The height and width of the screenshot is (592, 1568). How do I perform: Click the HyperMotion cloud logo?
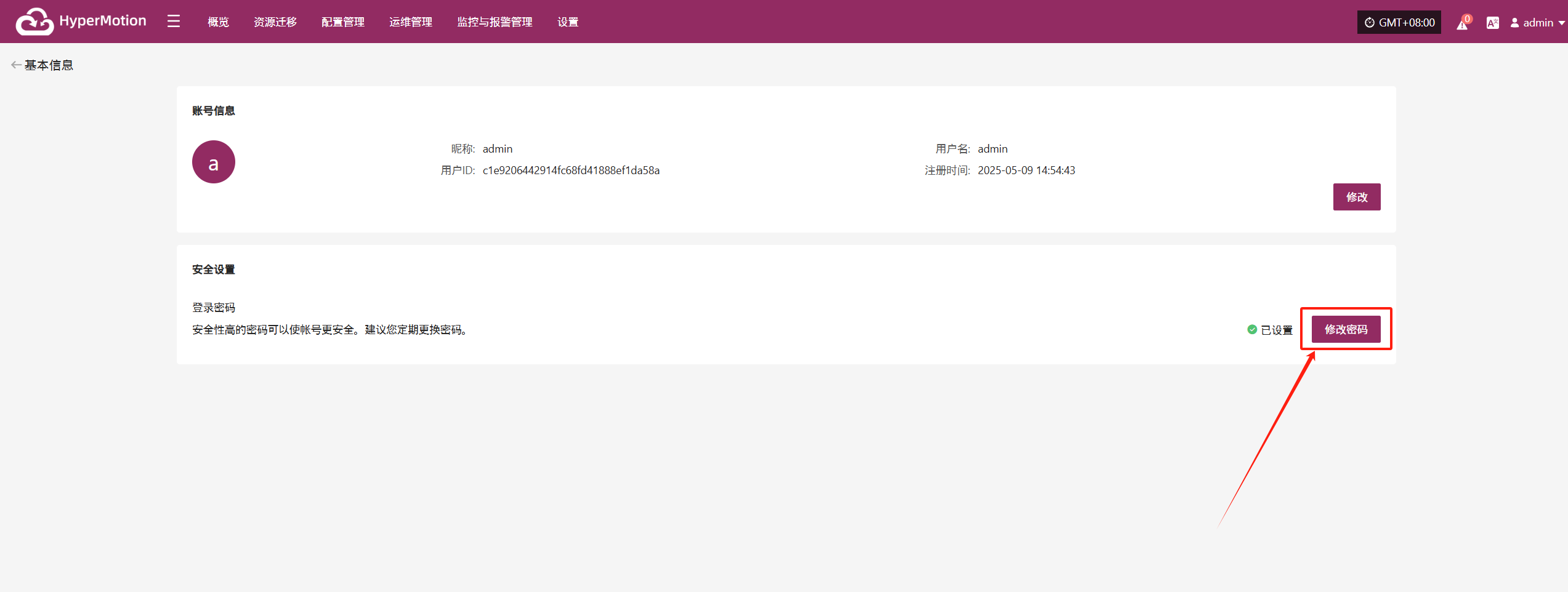[x=34, y=22]
